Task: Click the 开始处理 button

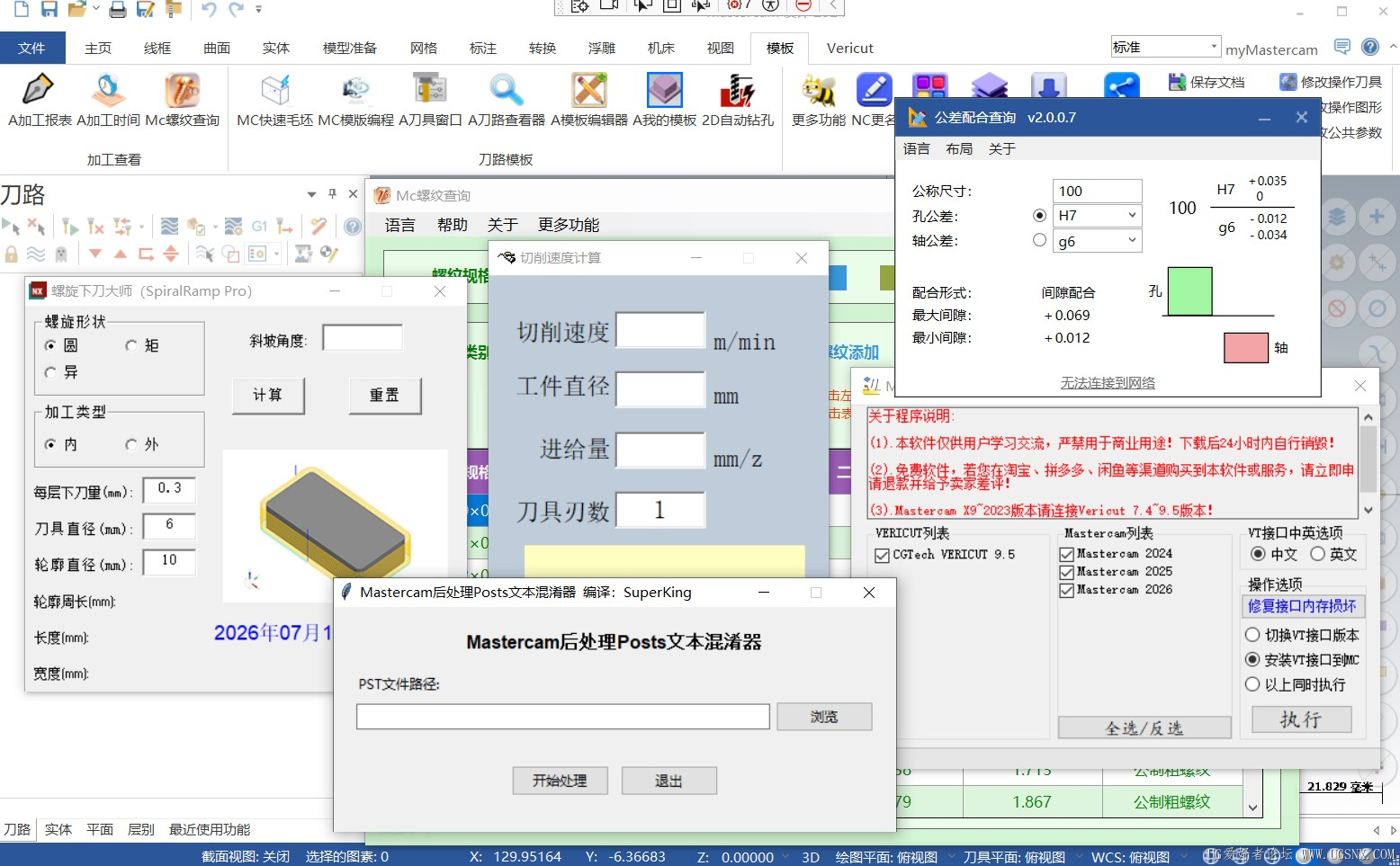Action: point(560,781)
